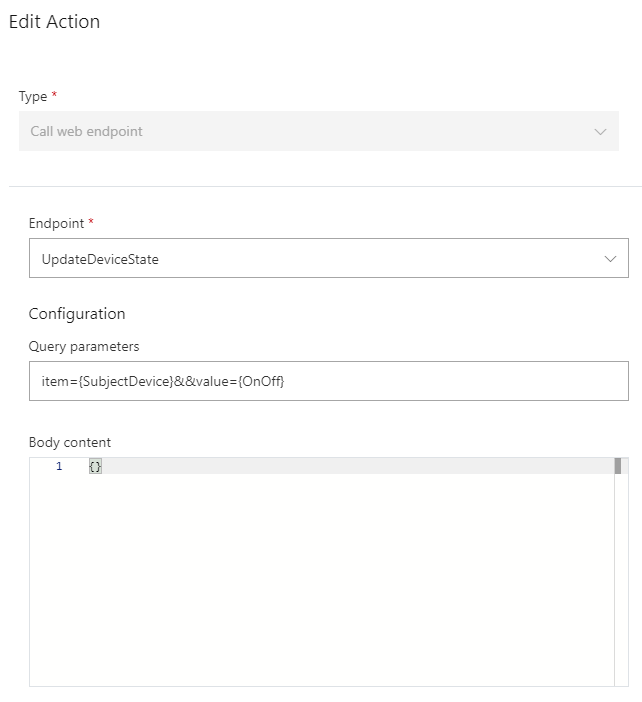Click the 'Endpoint' field label
Viewport: 642px width, 702px height.
click(57, 224)
